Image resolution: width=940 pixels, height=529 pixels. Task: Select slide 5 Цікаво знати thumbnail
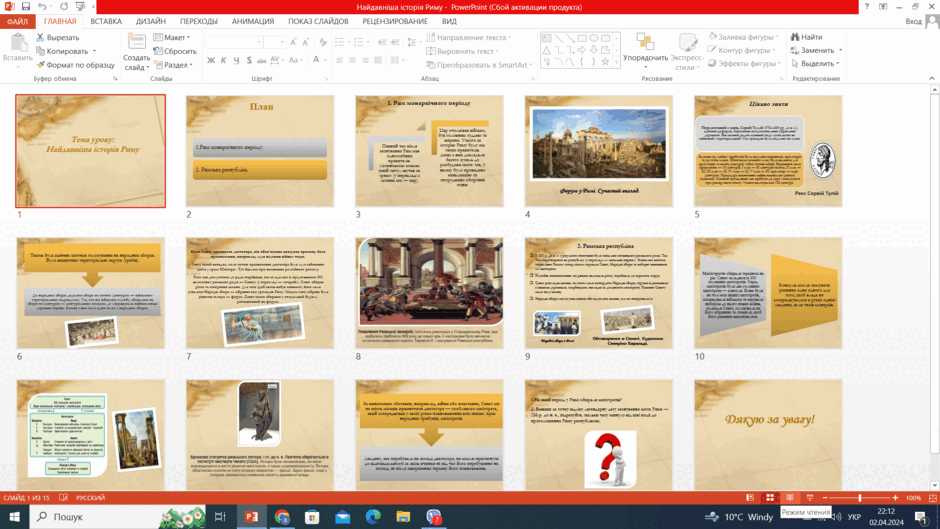point(768,151)
